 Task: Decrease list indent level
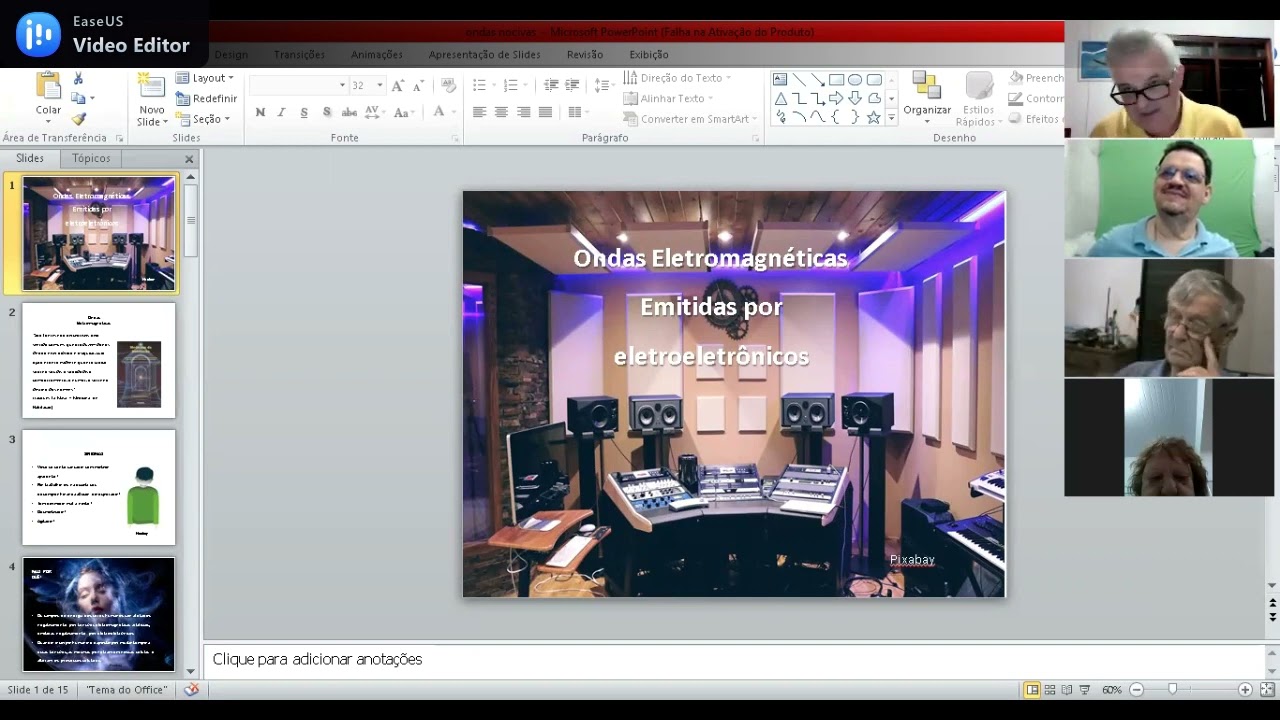click(x=551, y=85)
